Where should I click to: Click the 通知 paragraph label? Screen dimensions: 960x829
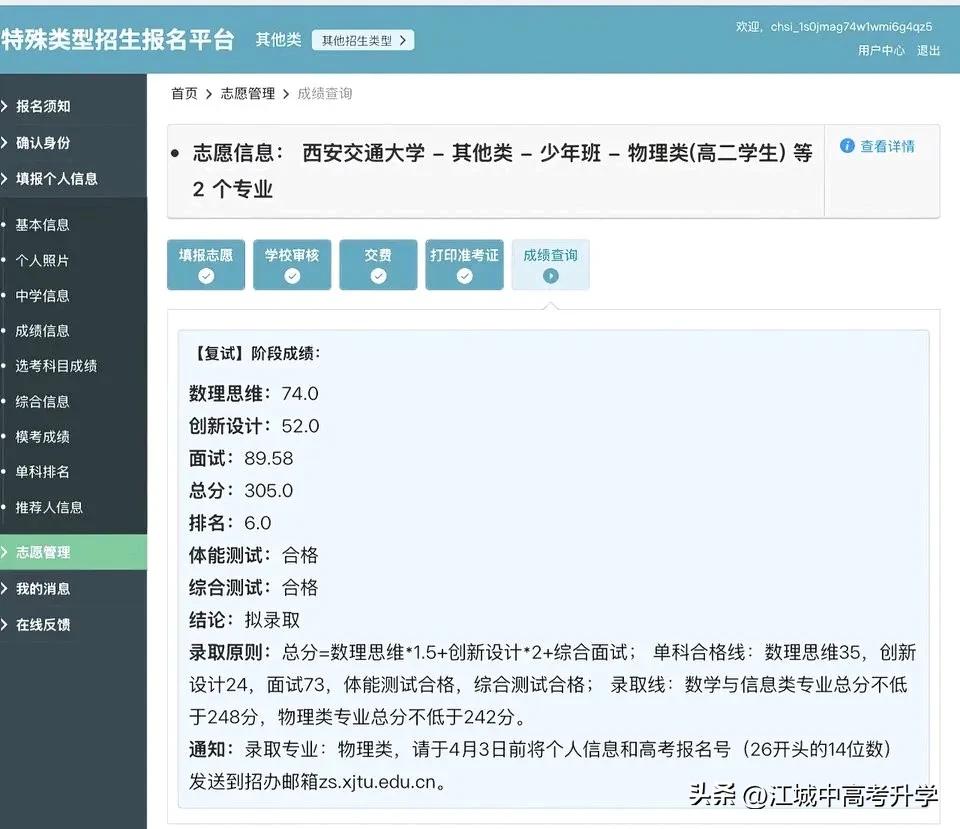(211, 749)
